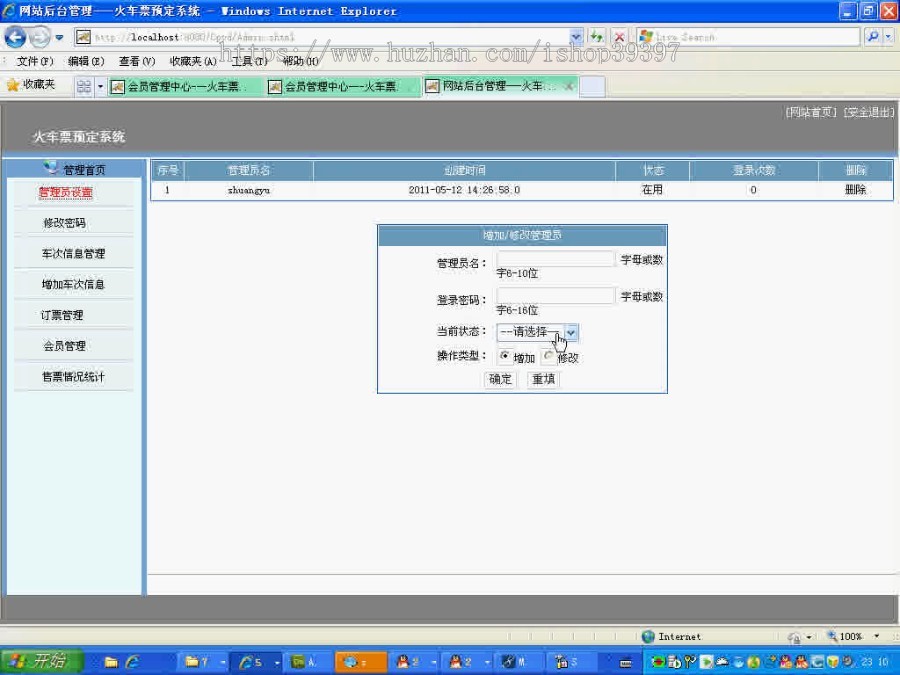This screenshot has width=900, height=675.
Task: Click the browser Forward arrow button
Action: [x=40, y=37]
